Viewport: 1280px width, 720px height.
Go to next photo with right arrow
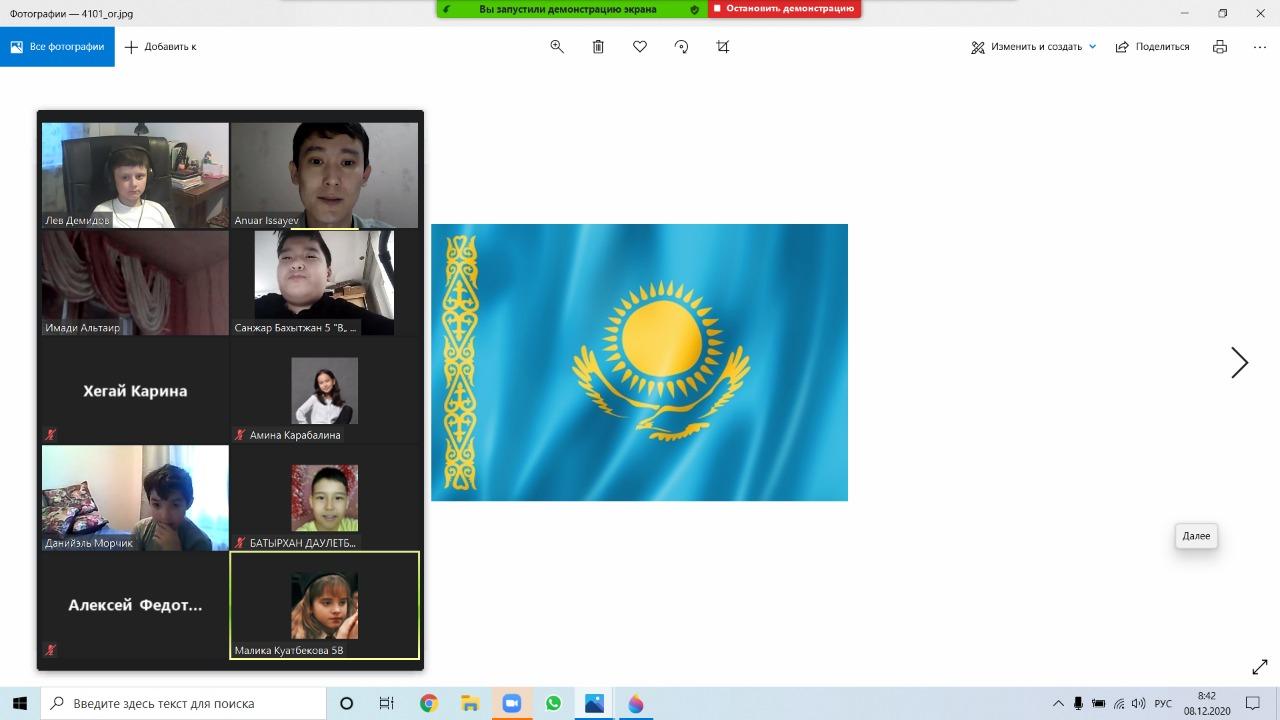point(1239,362)
